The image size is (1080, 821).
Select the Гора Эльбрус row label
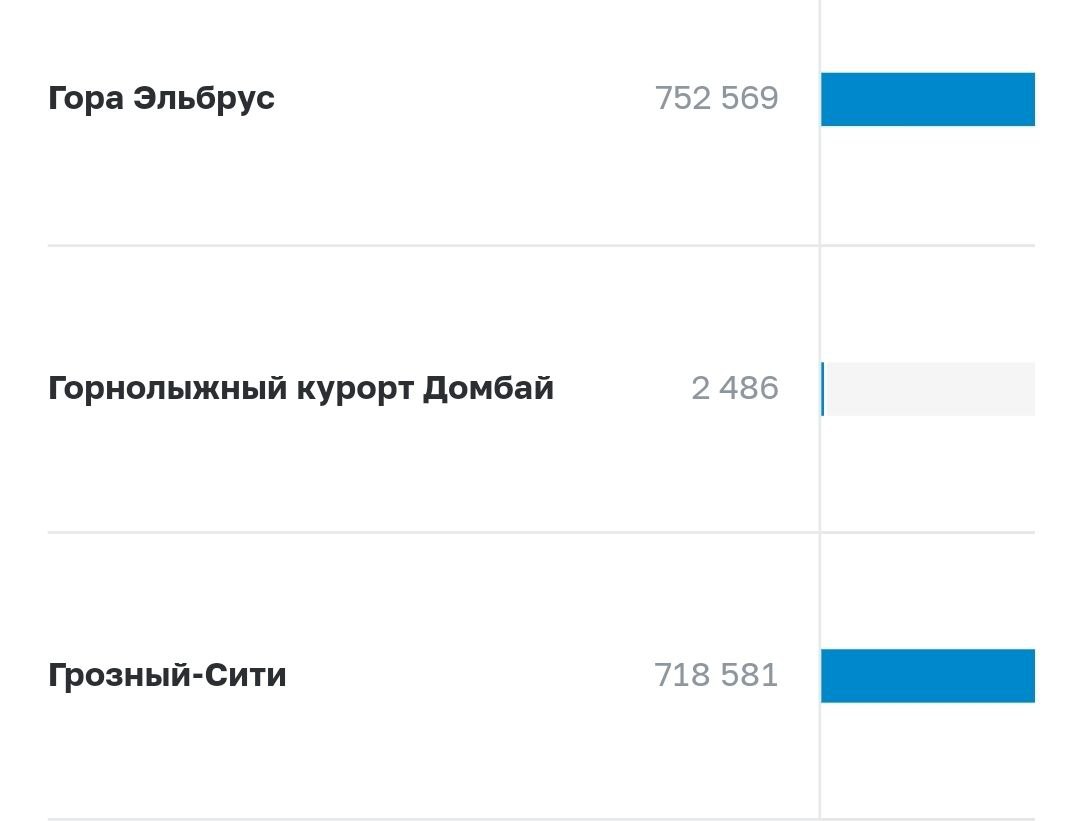click(x=161, y=98)
